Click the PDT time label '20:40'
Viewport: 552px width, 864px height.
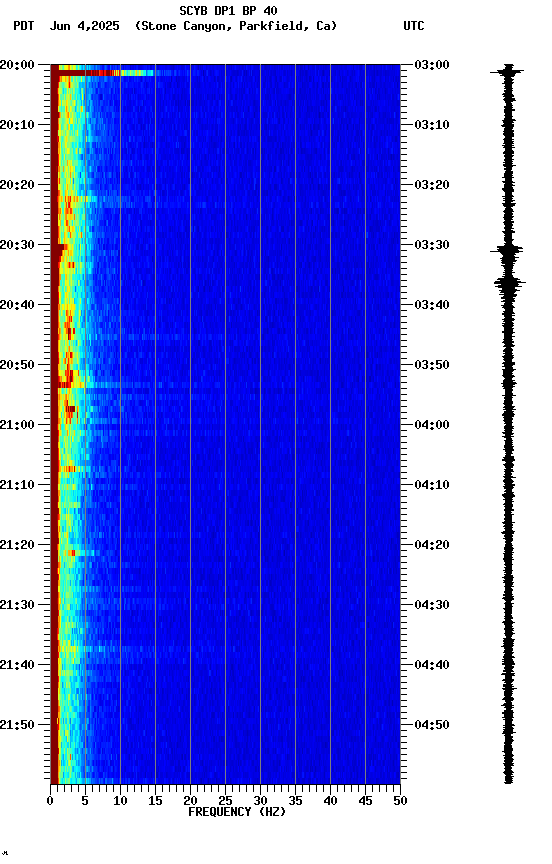pos(17,305)
